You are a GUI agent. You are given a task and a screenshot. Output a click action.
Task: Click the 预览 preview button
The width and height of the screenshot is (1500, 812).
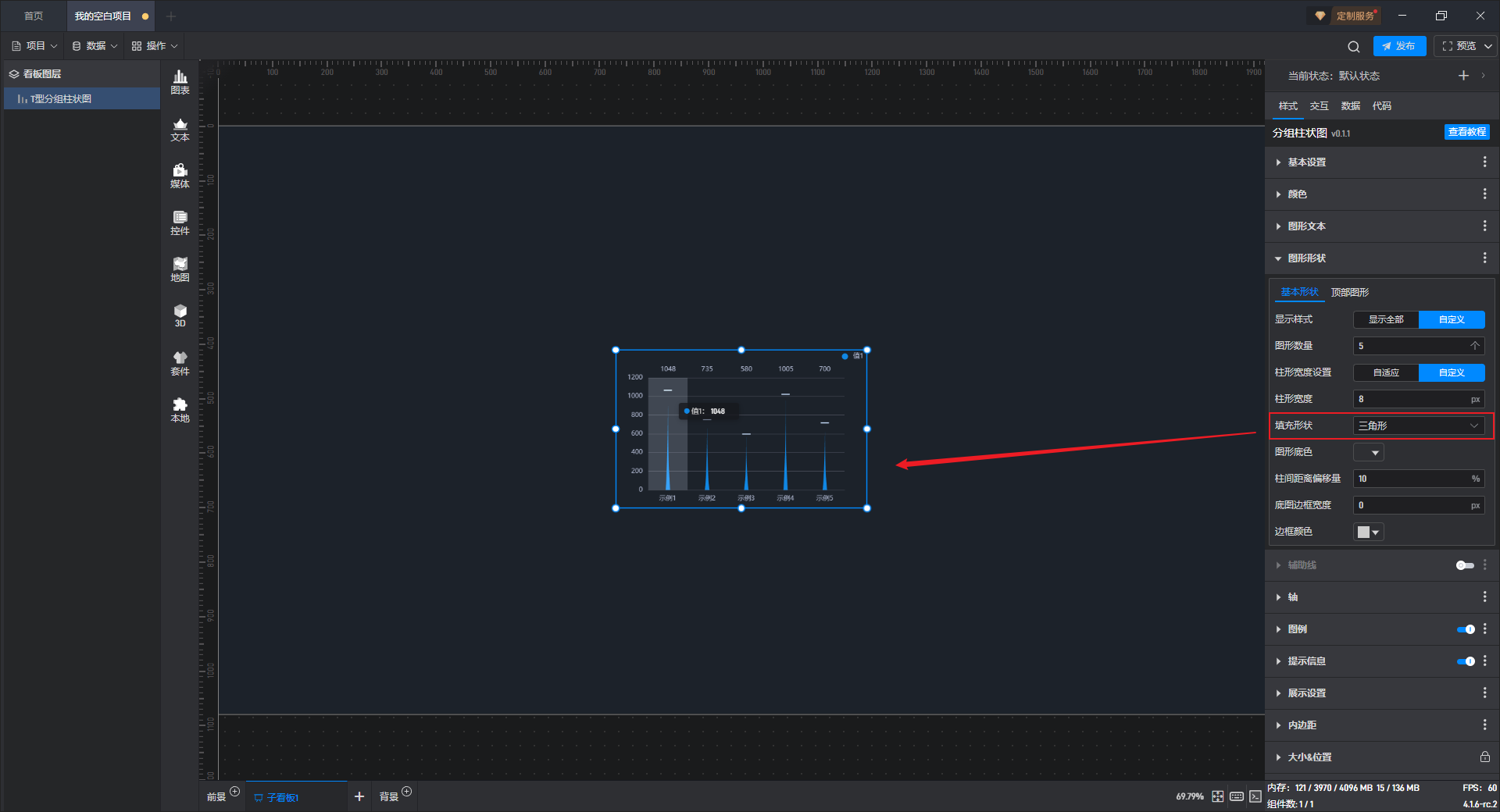click(x=1465, y=46)
